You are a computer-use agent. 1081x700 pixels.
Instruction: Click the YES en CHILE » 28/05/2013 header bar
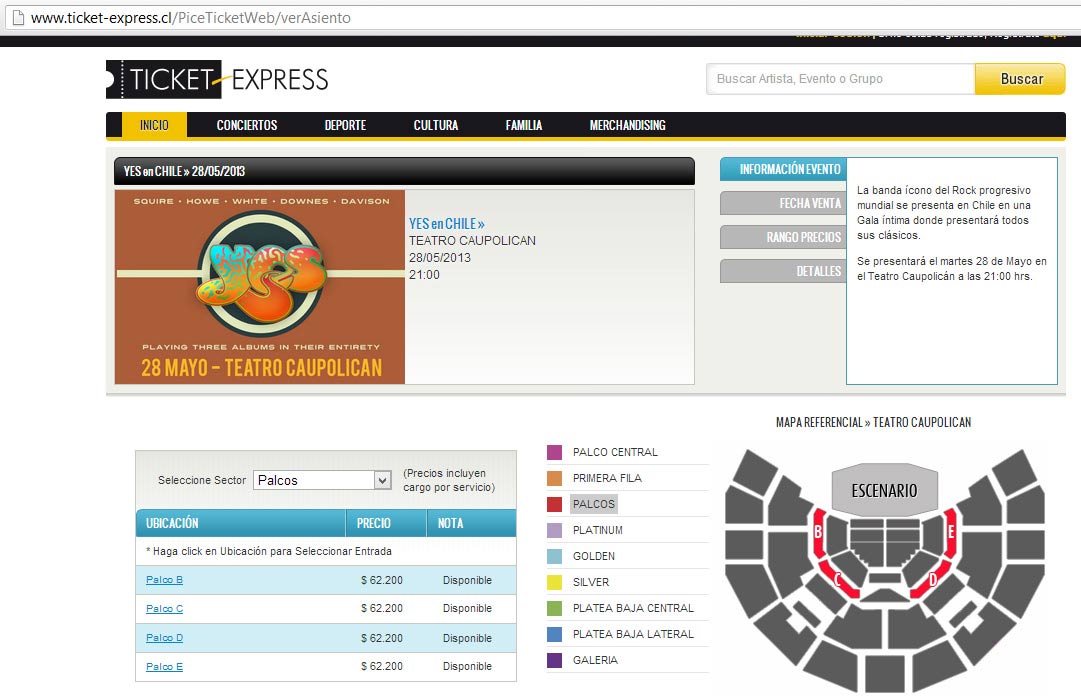point(404,171)
